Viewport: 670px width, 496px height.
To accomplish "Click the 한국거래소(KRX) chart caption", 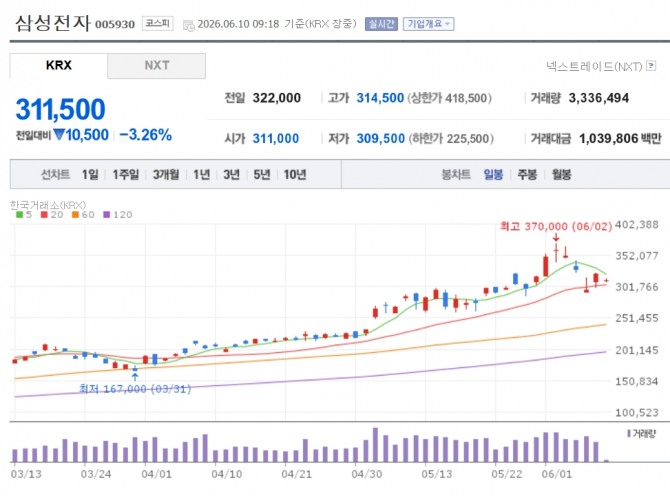I will (48, 205).
